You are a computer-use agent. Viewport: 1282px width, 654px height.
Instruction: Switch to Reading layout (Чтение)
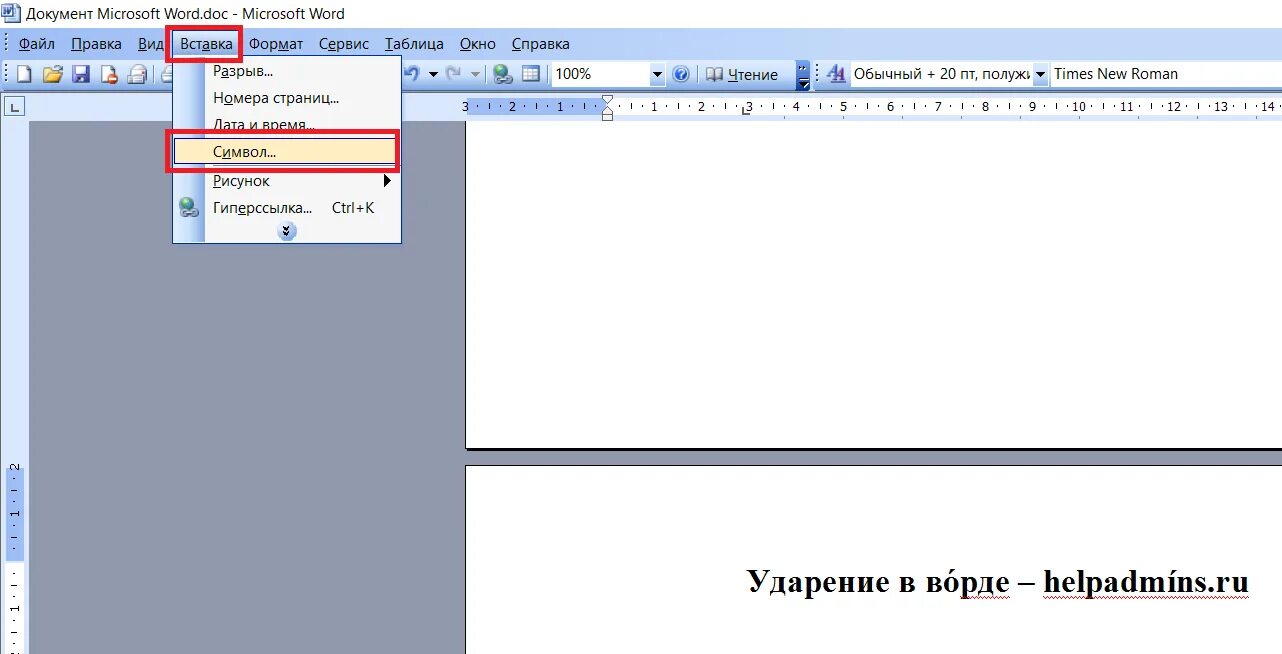point(742,74)
